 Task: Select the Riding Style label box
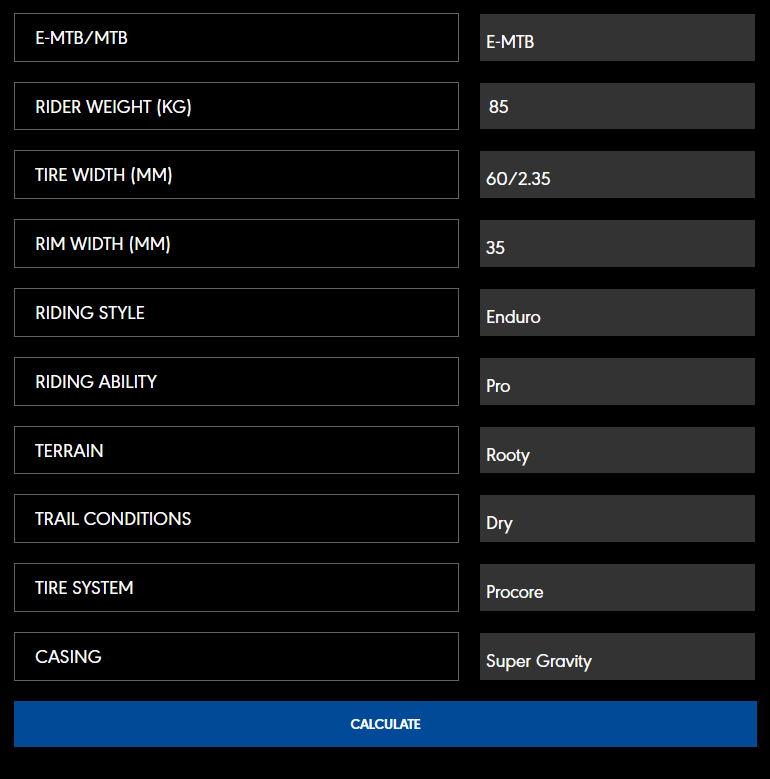[x=236, y=313]
